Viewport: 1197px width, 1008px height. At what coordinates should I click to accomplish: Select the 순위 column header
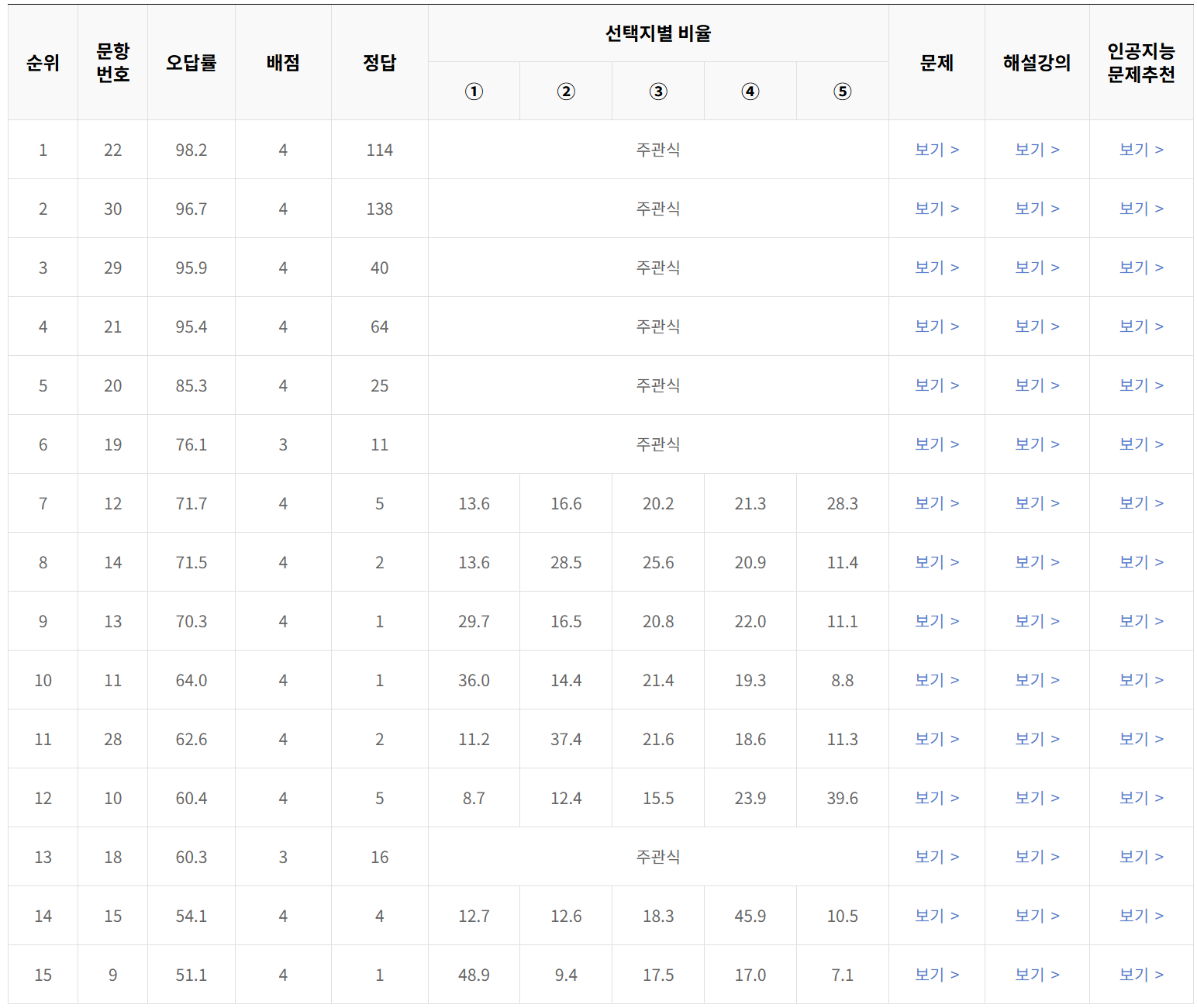pyautogui.click(x=43, y=64)
